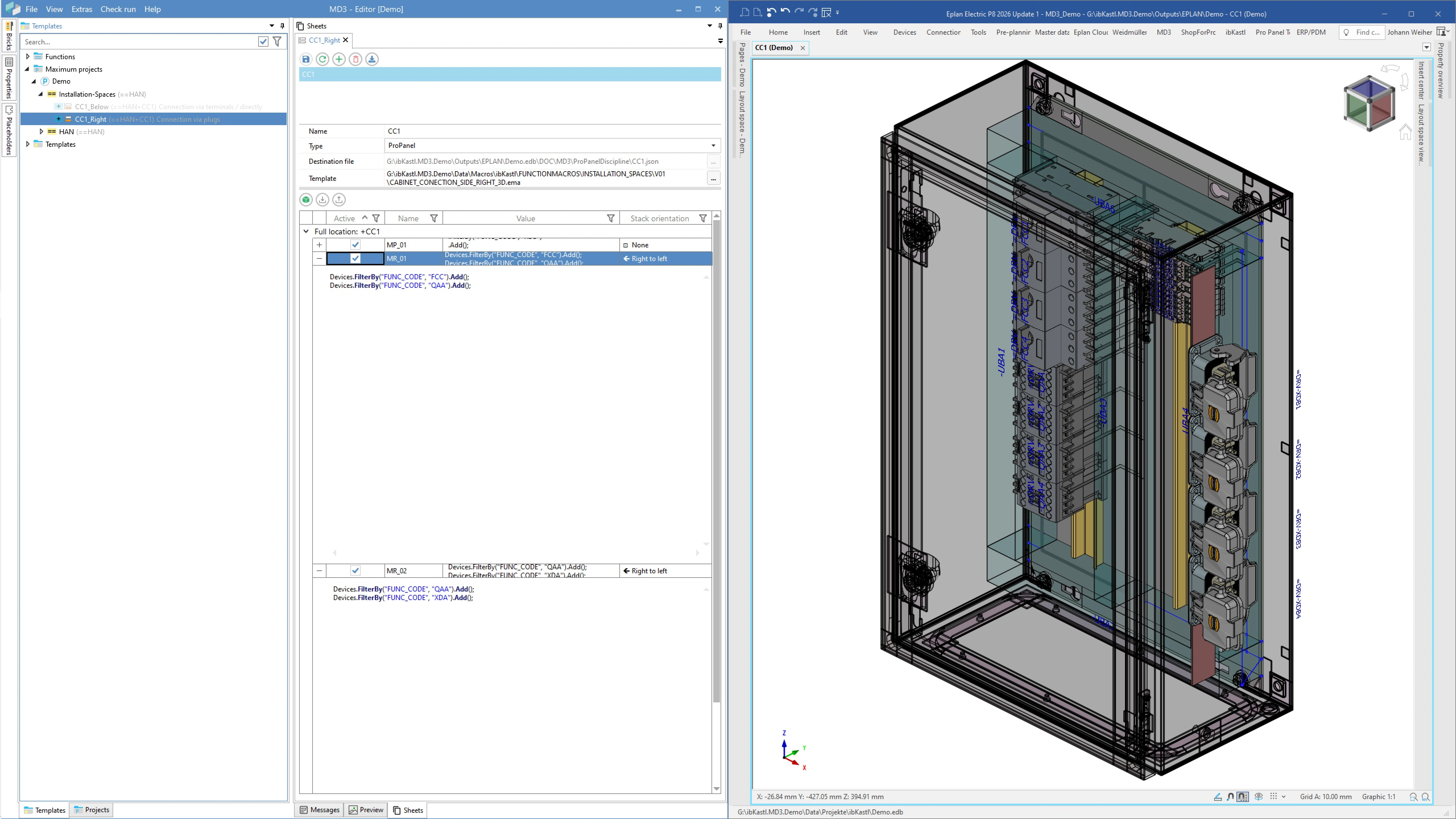Expand the Functions tree folder
1456x819 pixels.
click(28, 57)
